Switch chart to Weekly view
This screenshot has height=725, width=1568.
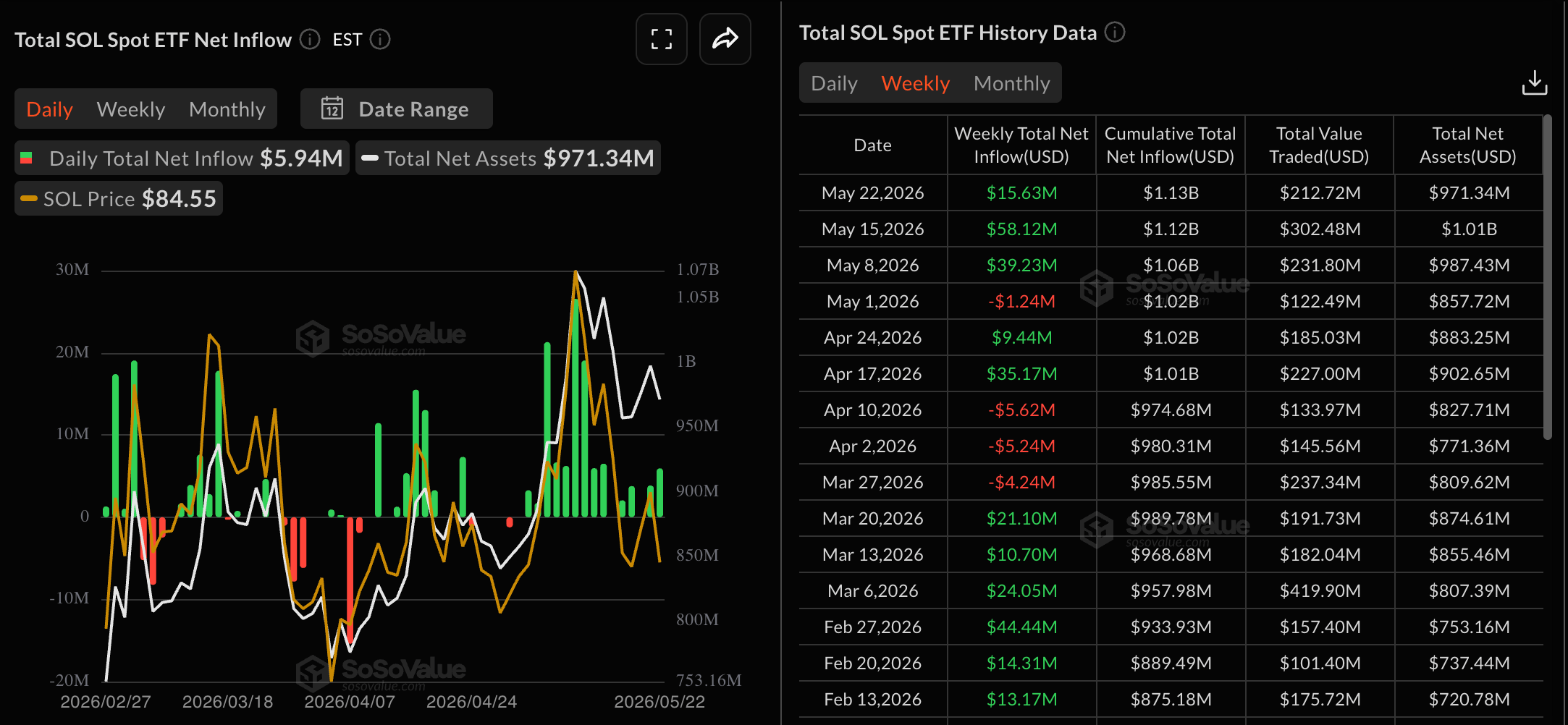(131, 109)
